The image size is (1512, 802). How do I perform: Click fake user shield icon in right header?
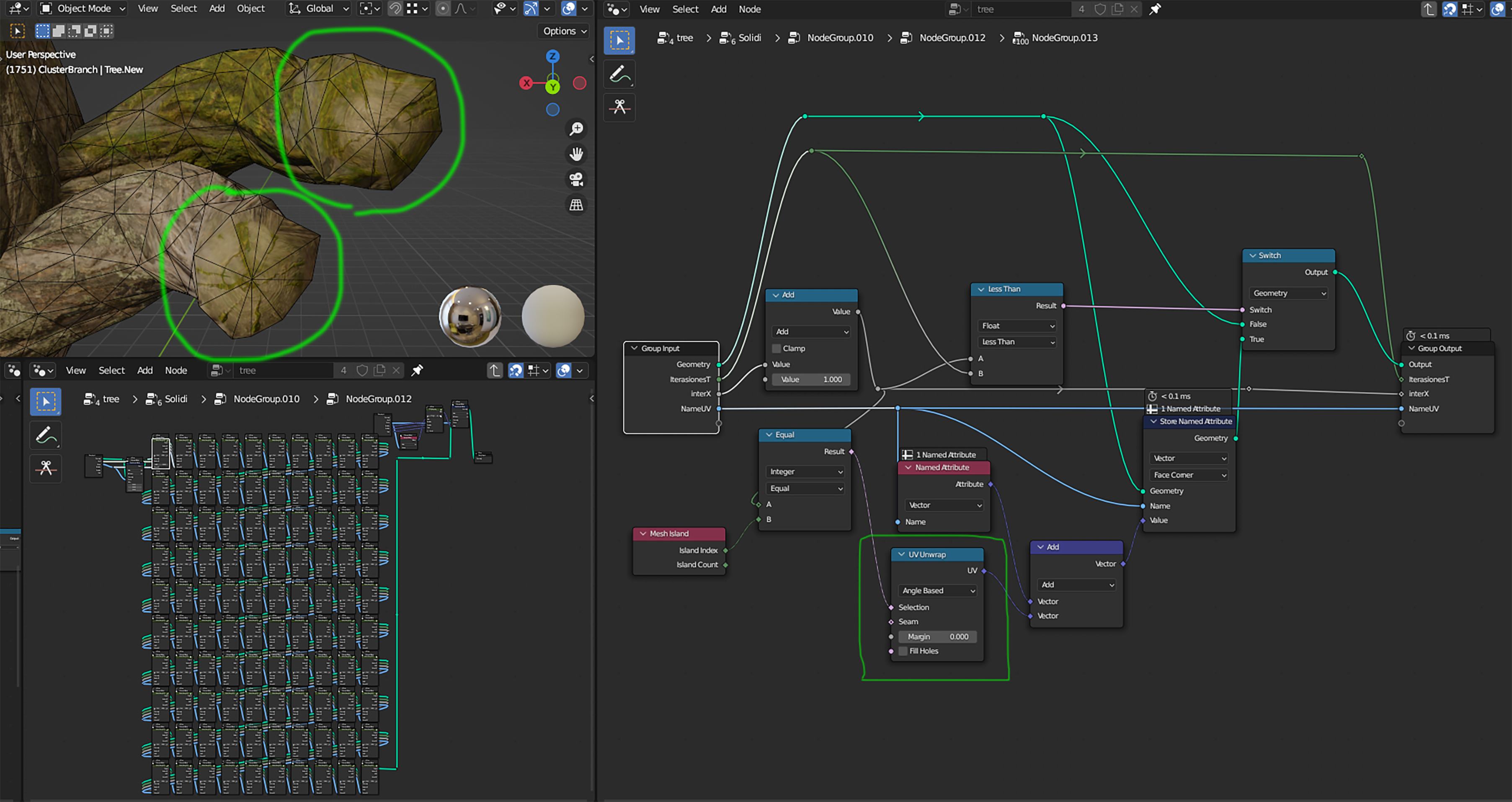click(1100, 9)
